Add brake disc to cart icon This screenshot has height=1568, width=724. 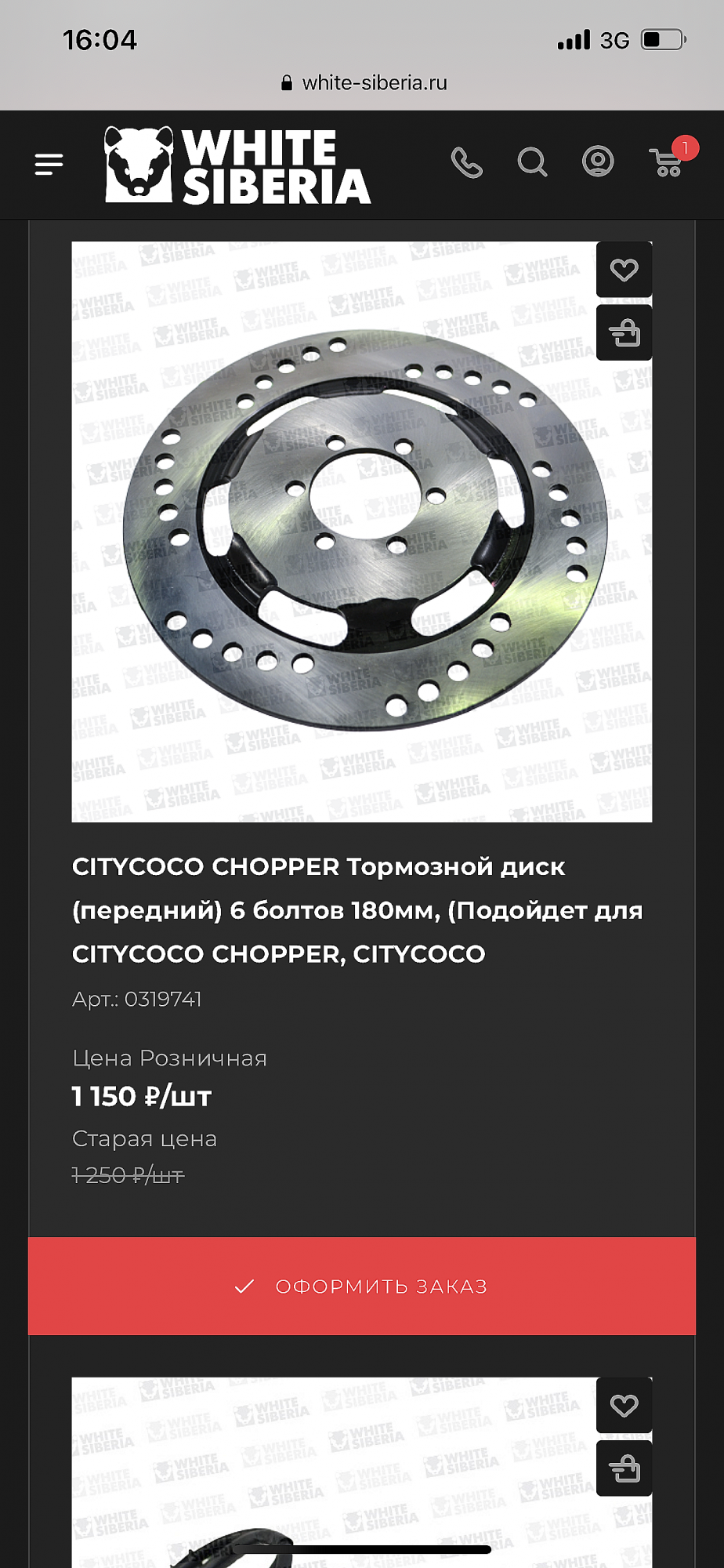(x=624, y=333)
